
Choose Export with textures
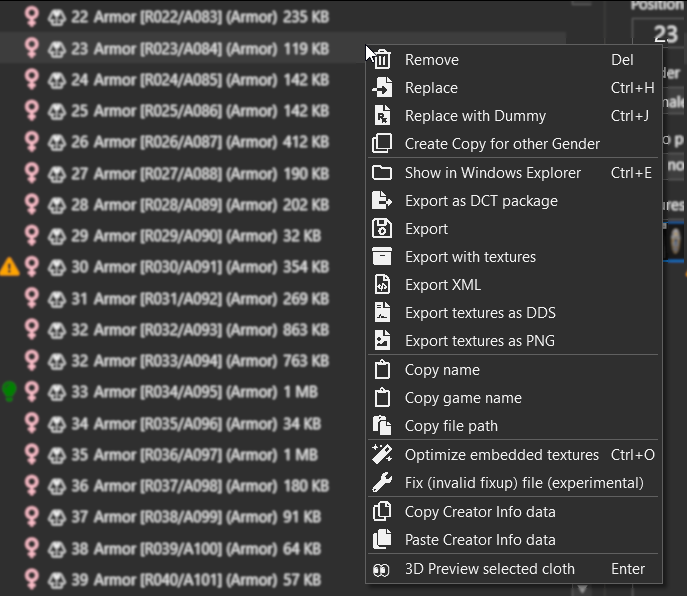[x=470, y=257]
